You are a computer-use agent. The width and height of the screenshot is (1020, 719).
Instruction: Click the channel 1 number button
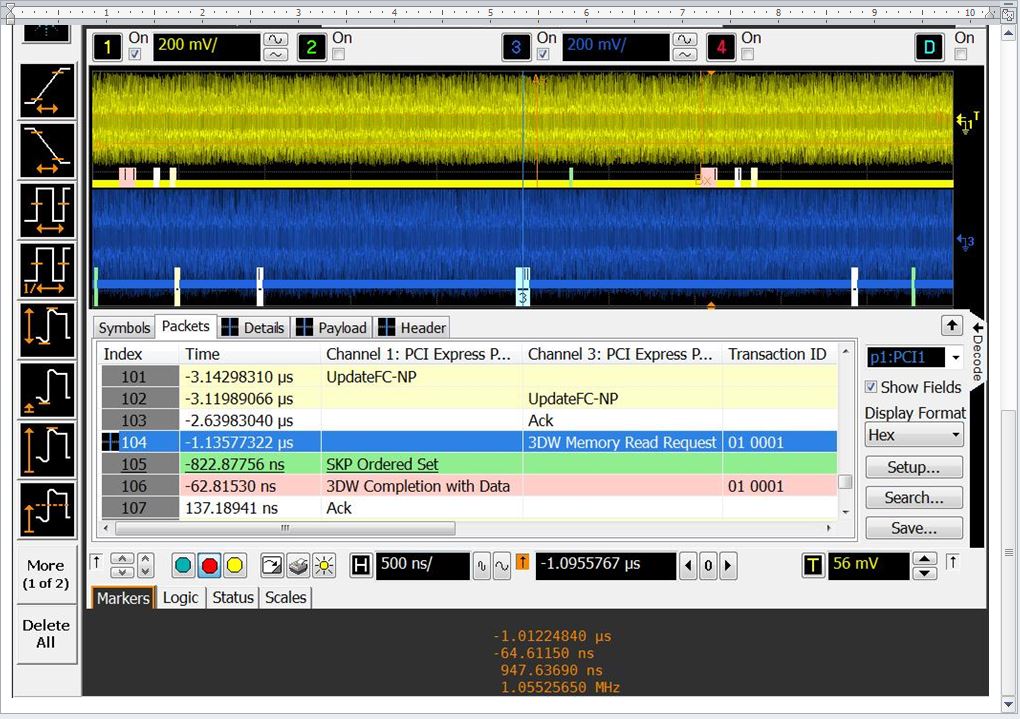(107, 47)
